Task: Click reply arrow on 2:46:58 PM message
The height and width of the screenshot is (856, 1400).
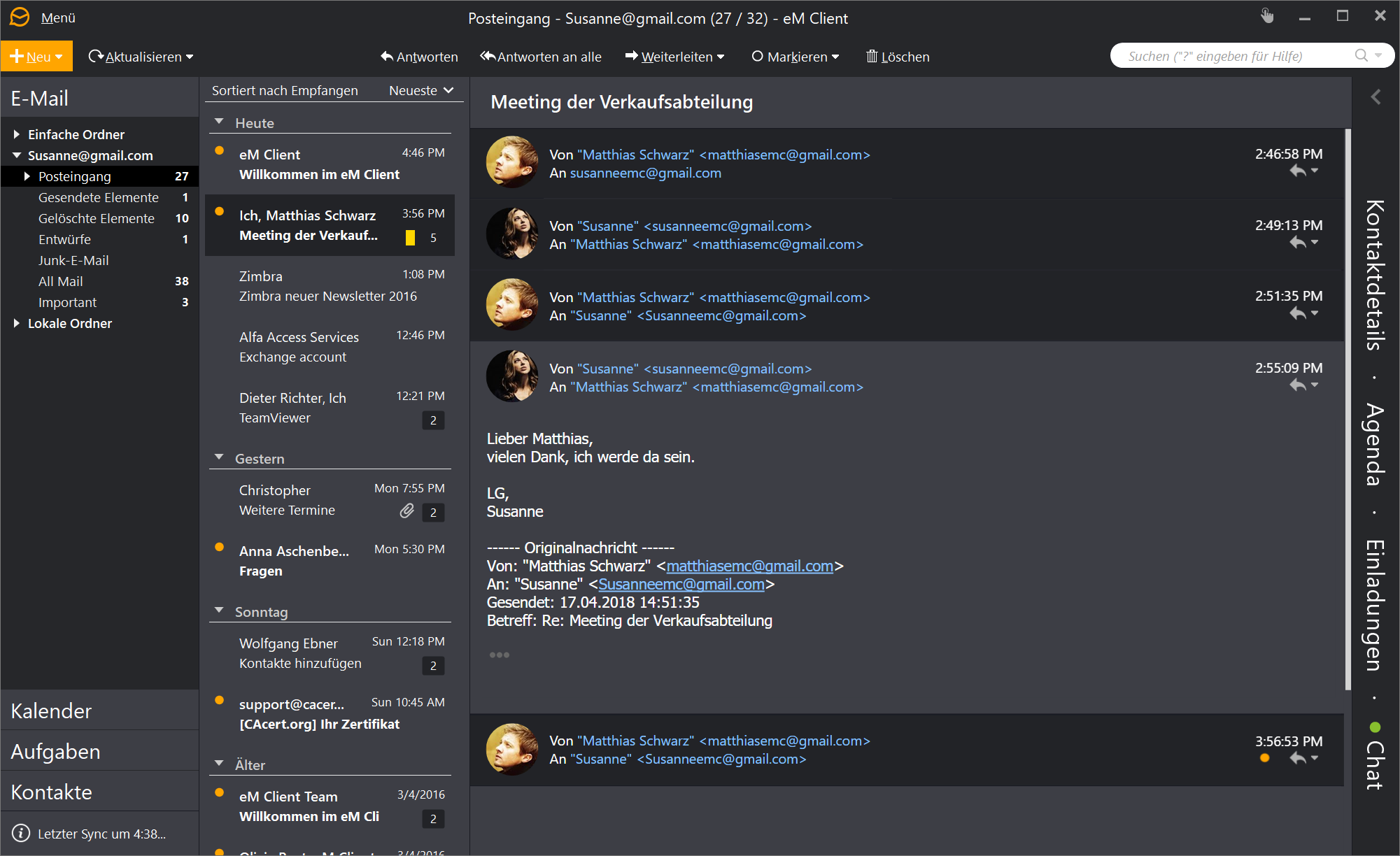Action: (1298, 171)
